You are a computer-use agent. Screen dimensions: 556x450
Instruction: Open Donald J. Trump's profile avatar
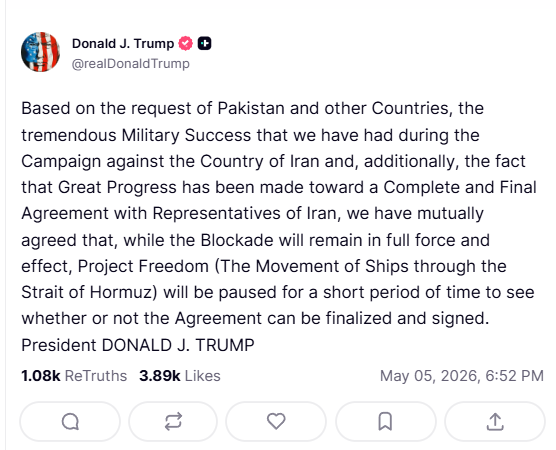point(40,52)
